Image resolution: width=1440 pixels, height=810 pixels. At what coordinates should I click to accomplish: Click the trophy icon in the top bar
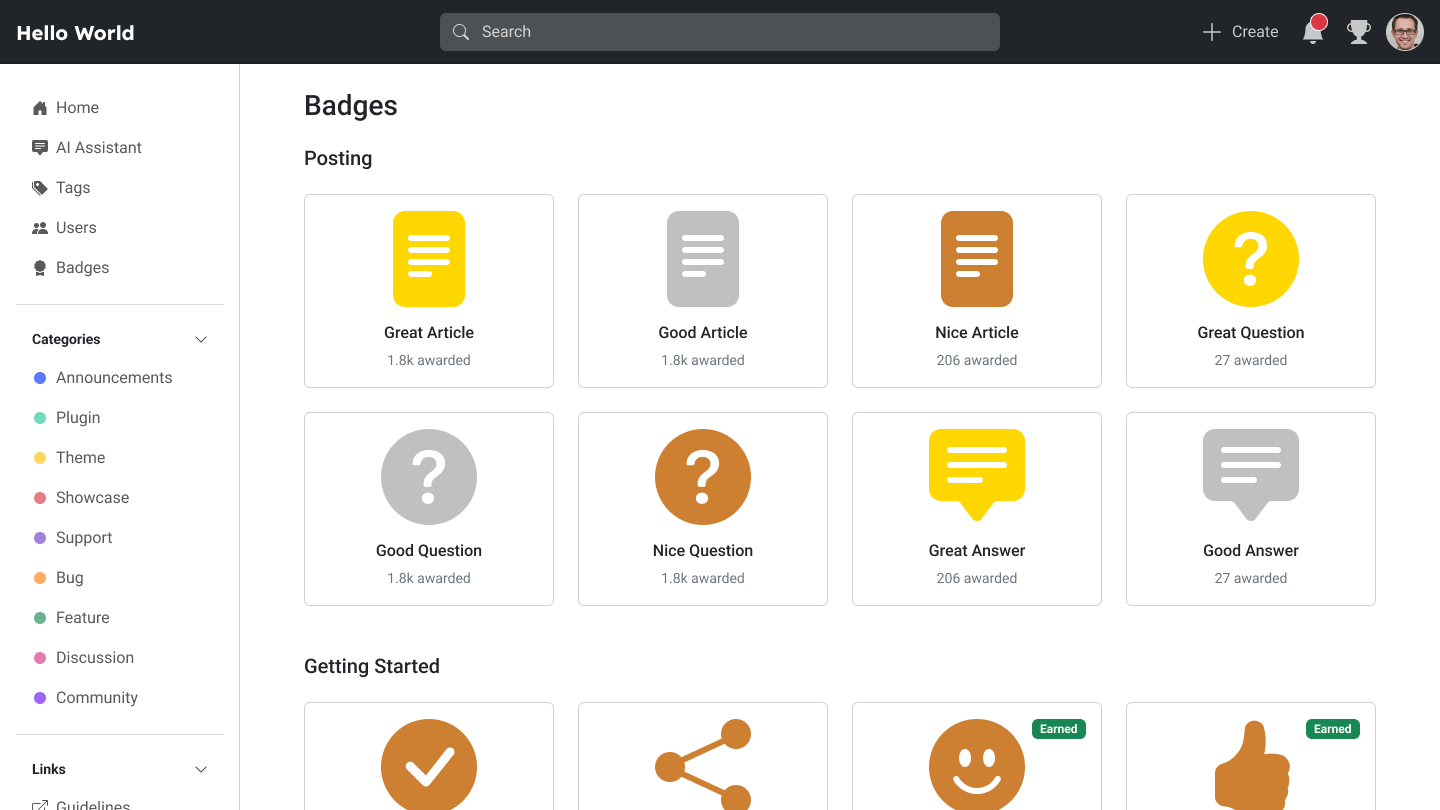coord(1359,31)
